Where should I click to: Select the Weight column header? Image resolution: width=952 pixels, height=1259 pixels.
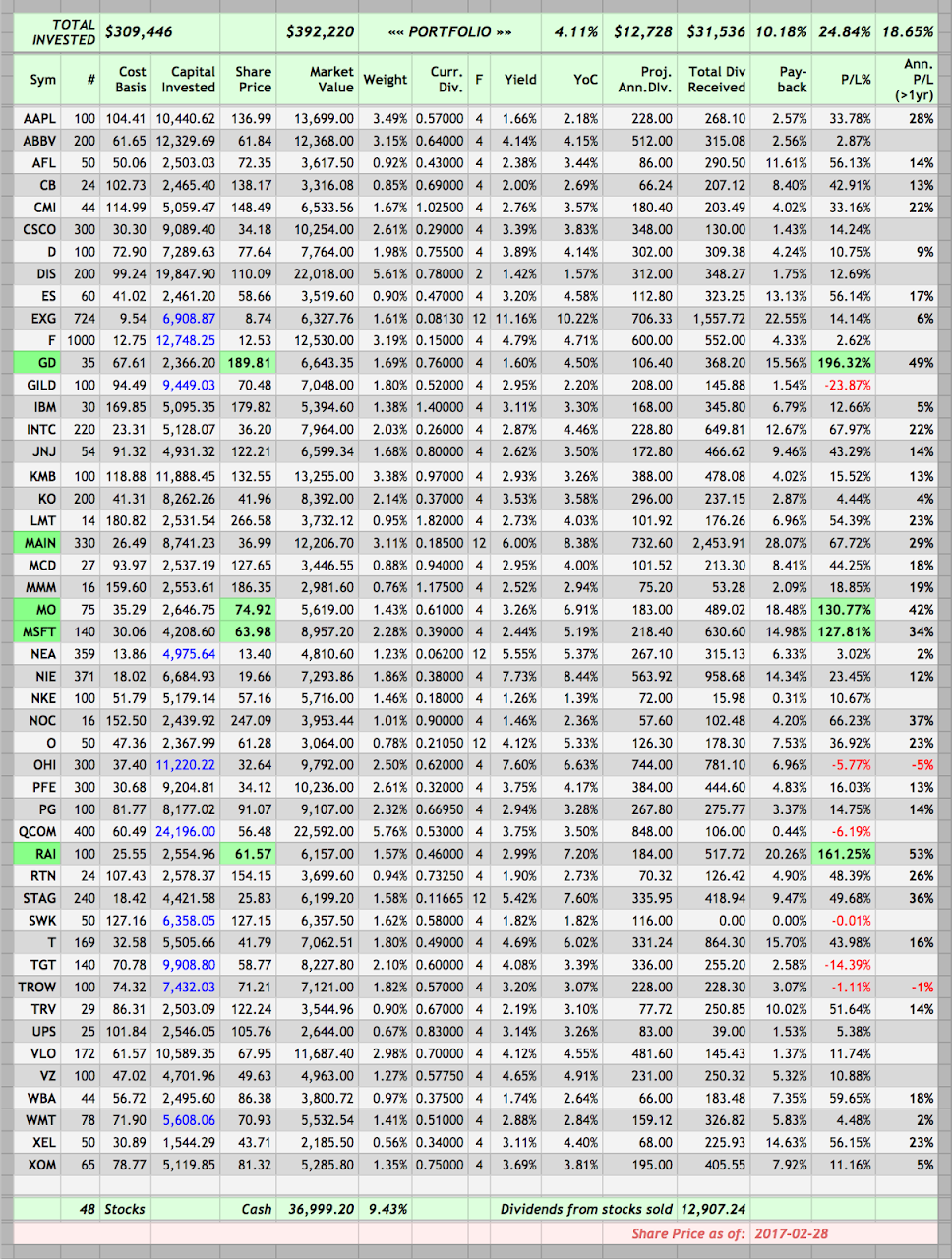386,79
